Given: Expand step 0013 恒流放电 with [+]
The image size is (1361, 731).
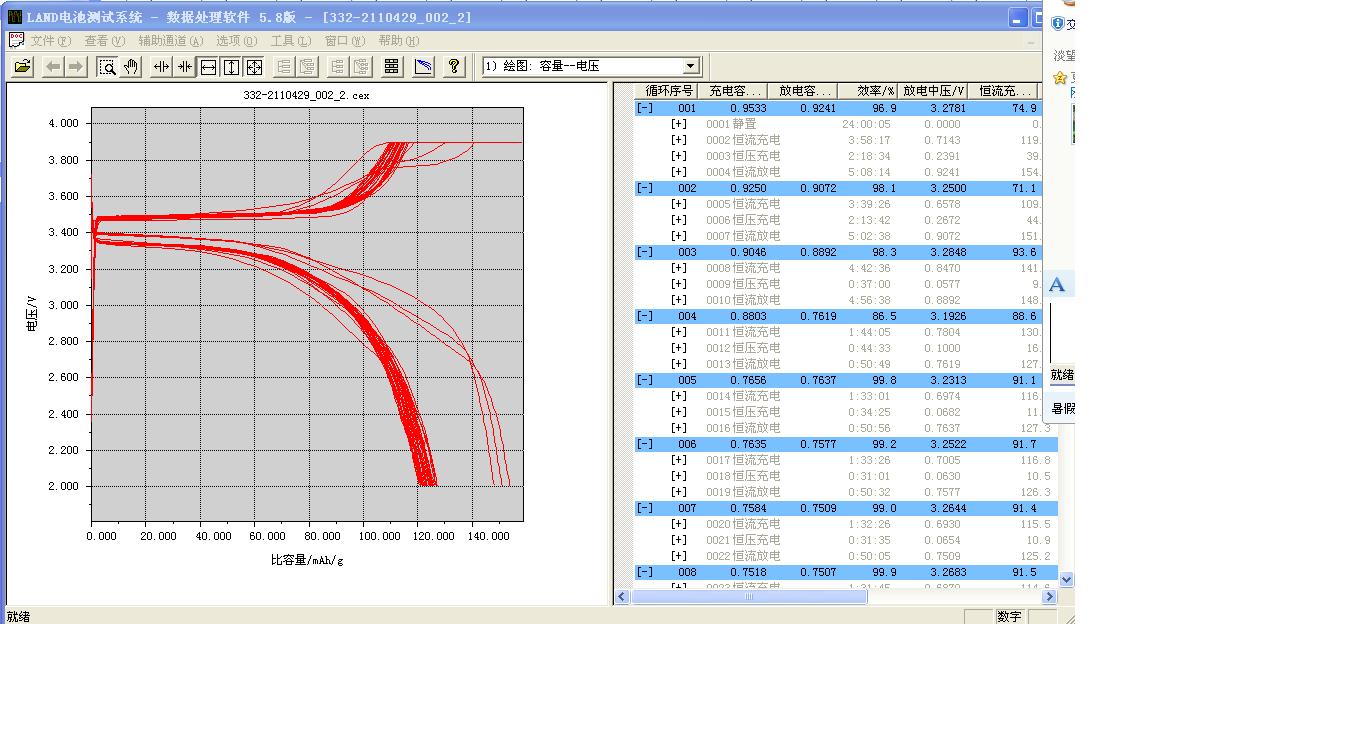Looking at the screenshot, I should 679,364.
